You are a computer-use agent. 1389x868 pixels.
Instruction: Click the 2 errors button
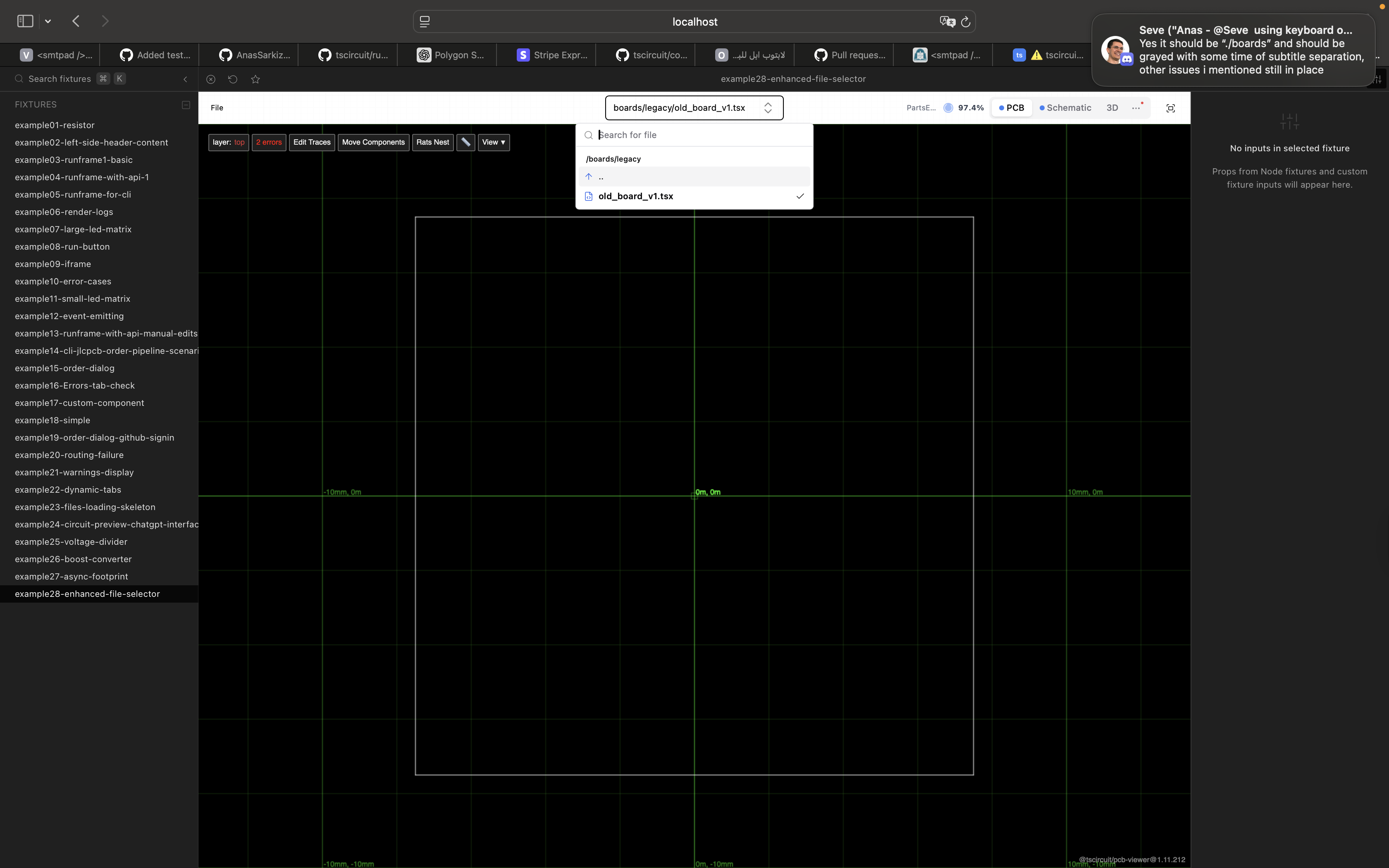pyautogui.click(x=269, y=142)
